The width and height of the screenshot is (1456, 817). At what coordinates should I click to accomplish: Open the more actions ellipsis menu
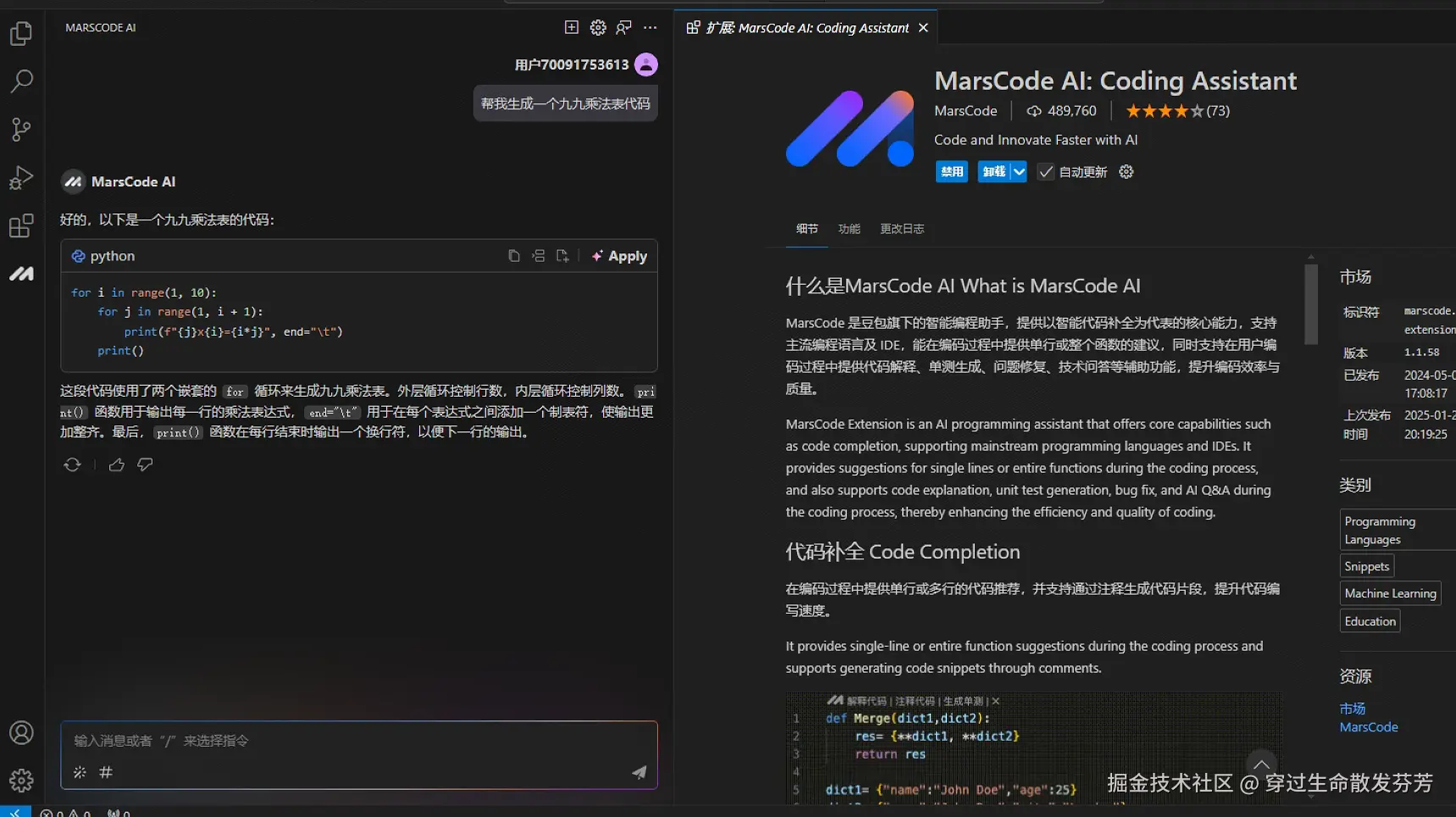(650, 28)
